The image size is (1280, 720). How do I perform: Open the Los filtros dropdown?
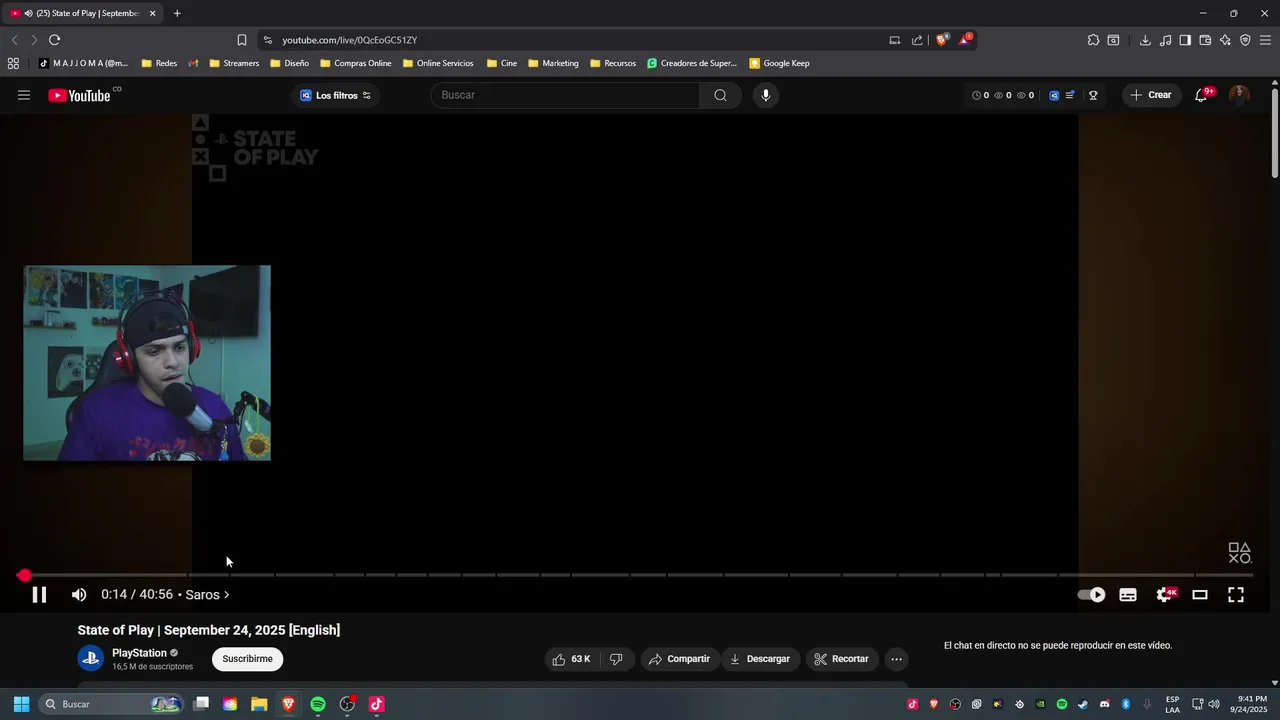pos(336,95)
